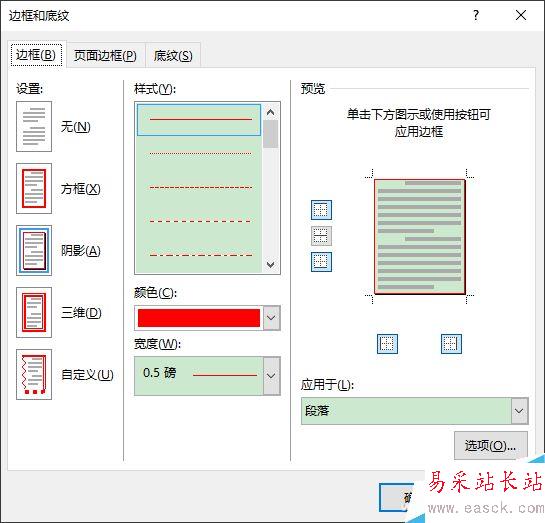Select the fine dashed line style (third style)
Viewport: 545px width, 523px height.
199,187
